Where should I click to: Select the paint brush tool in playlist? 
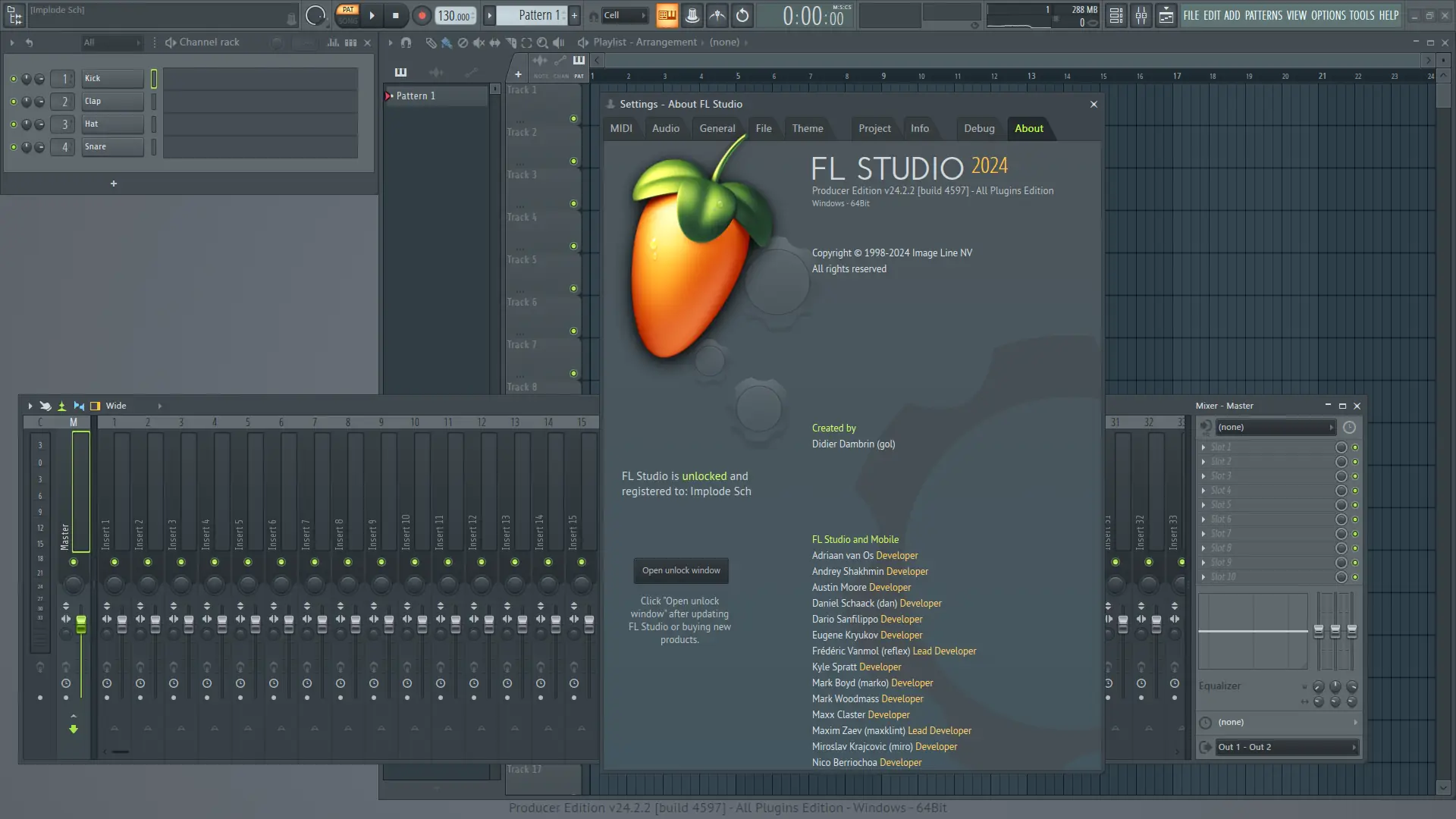click(x=447, y=42)
